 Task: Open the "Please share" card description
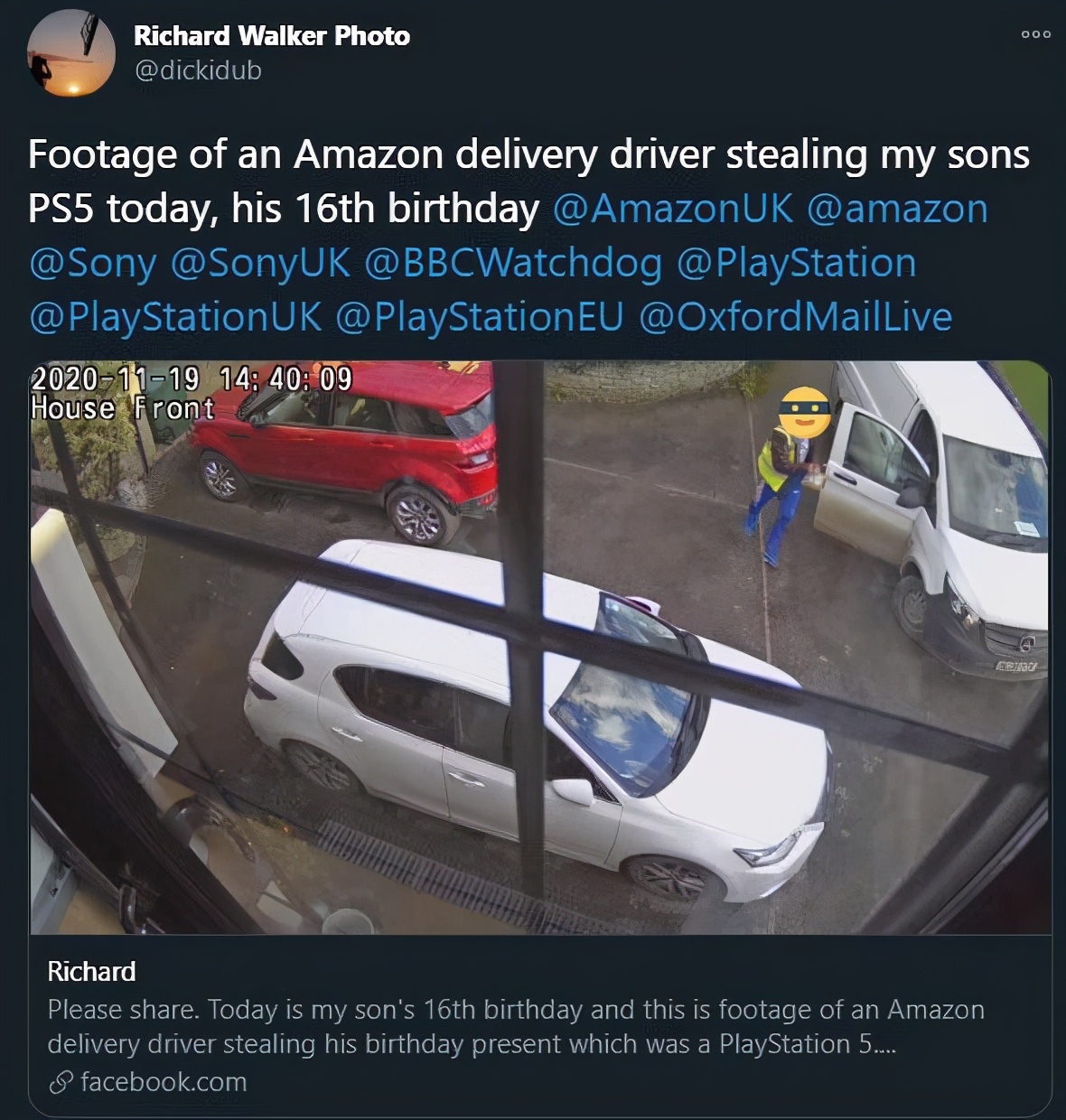coord(515,1026)
